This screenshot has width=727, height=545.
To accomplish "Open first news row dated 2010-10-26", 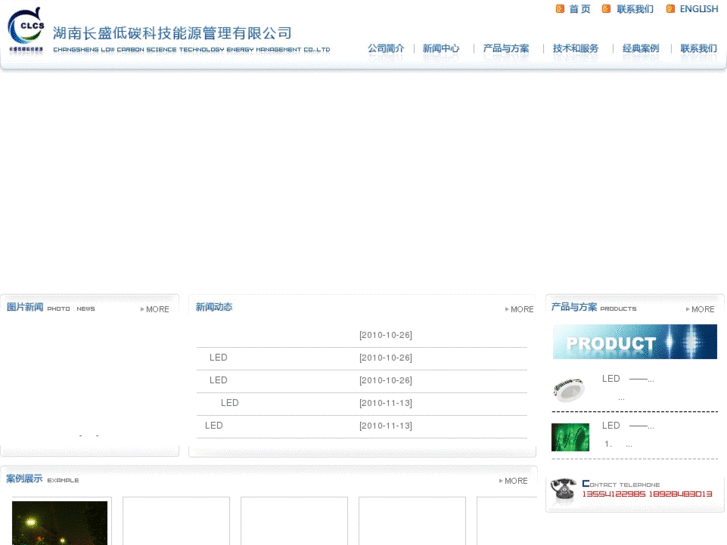I will 362,335.
